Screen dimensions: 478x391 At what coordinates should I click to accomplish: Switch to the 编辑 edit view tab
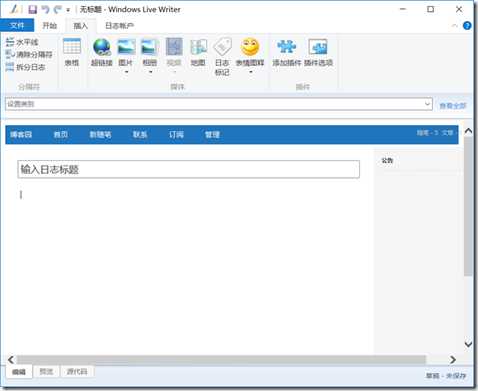[x=19, y=372]
